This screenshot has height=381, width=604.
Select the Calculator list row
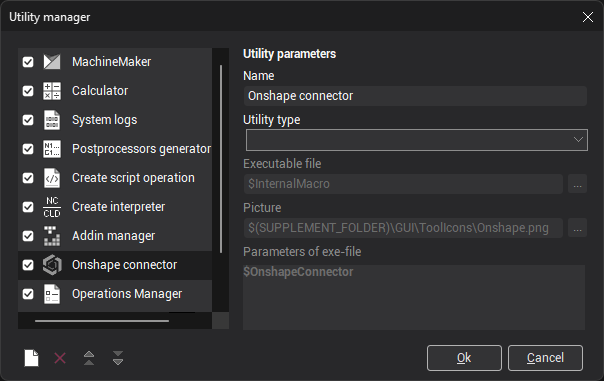pyautogui.click(x=115, y=91)
